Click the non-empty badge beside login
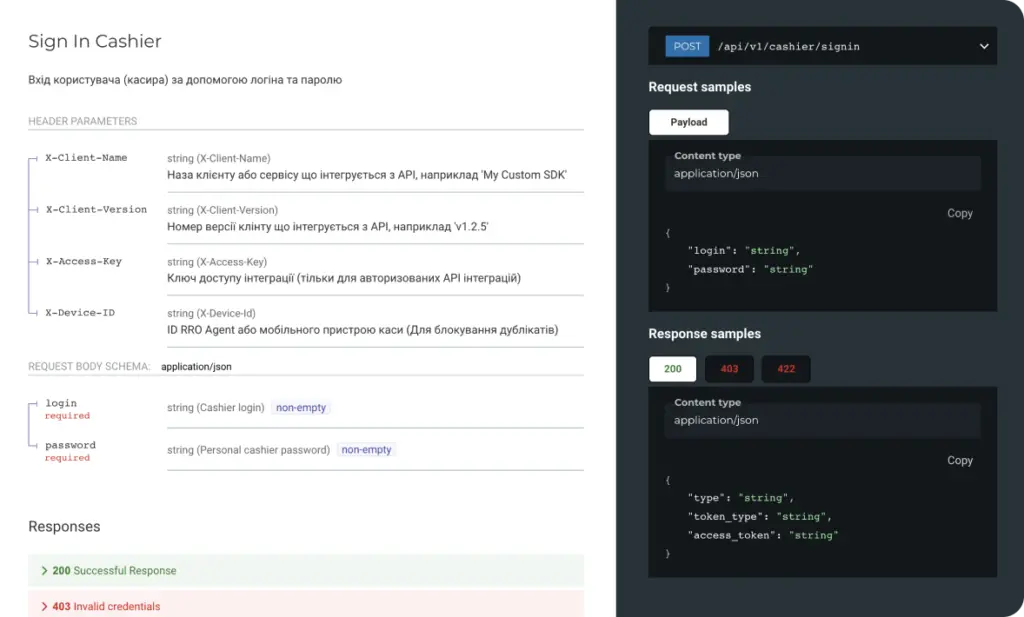This screenshot has width=1024, height=617. click(x=301, y=407)
